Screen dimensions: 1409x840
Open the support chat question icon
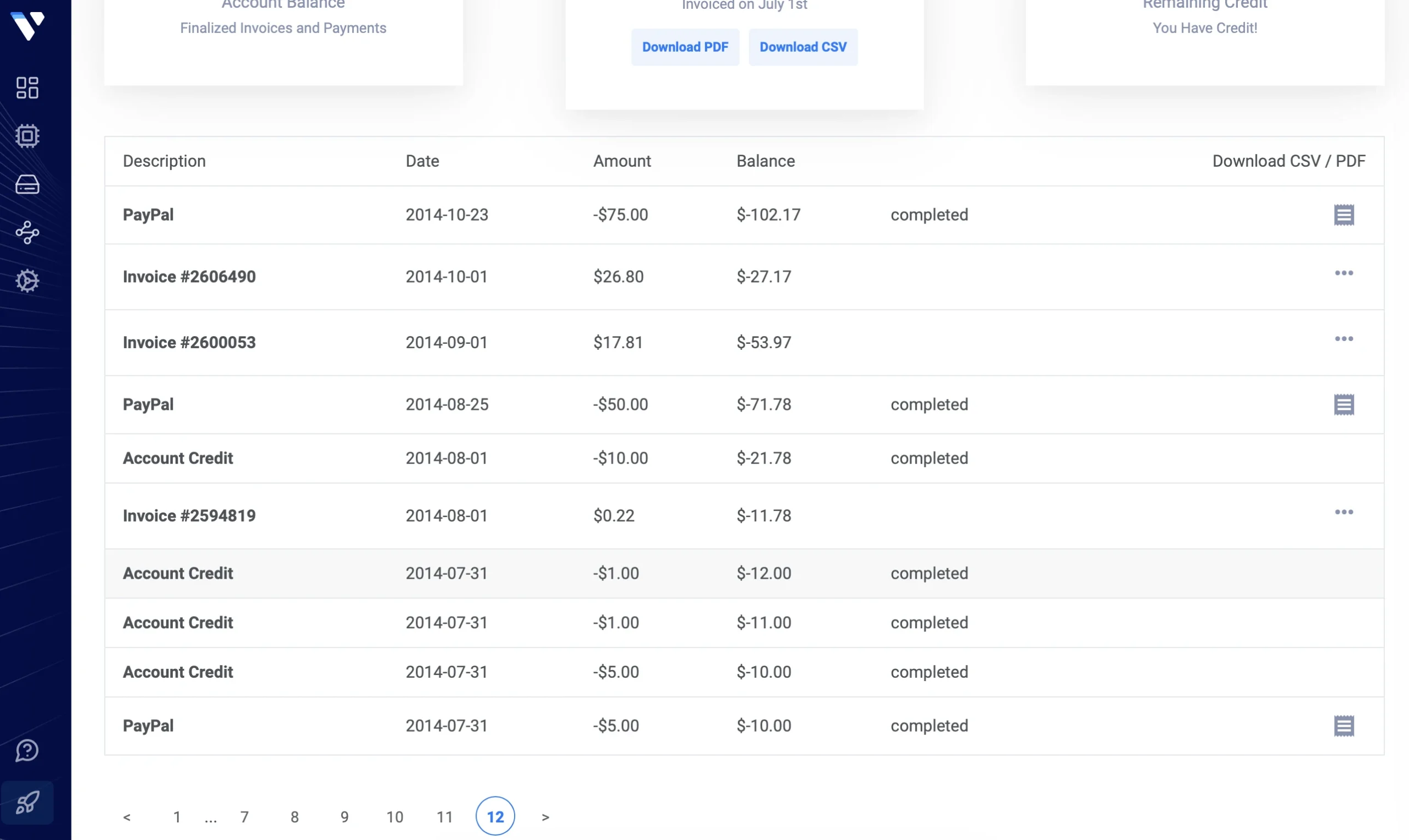click(27, 751)
